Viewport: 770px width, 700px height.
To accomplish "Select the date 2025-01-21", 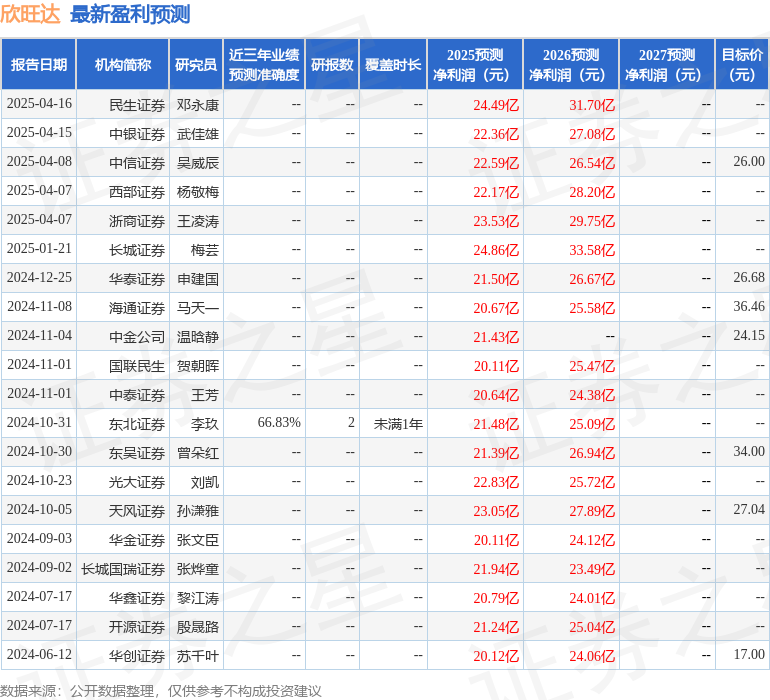I will (x=39, y=249).
